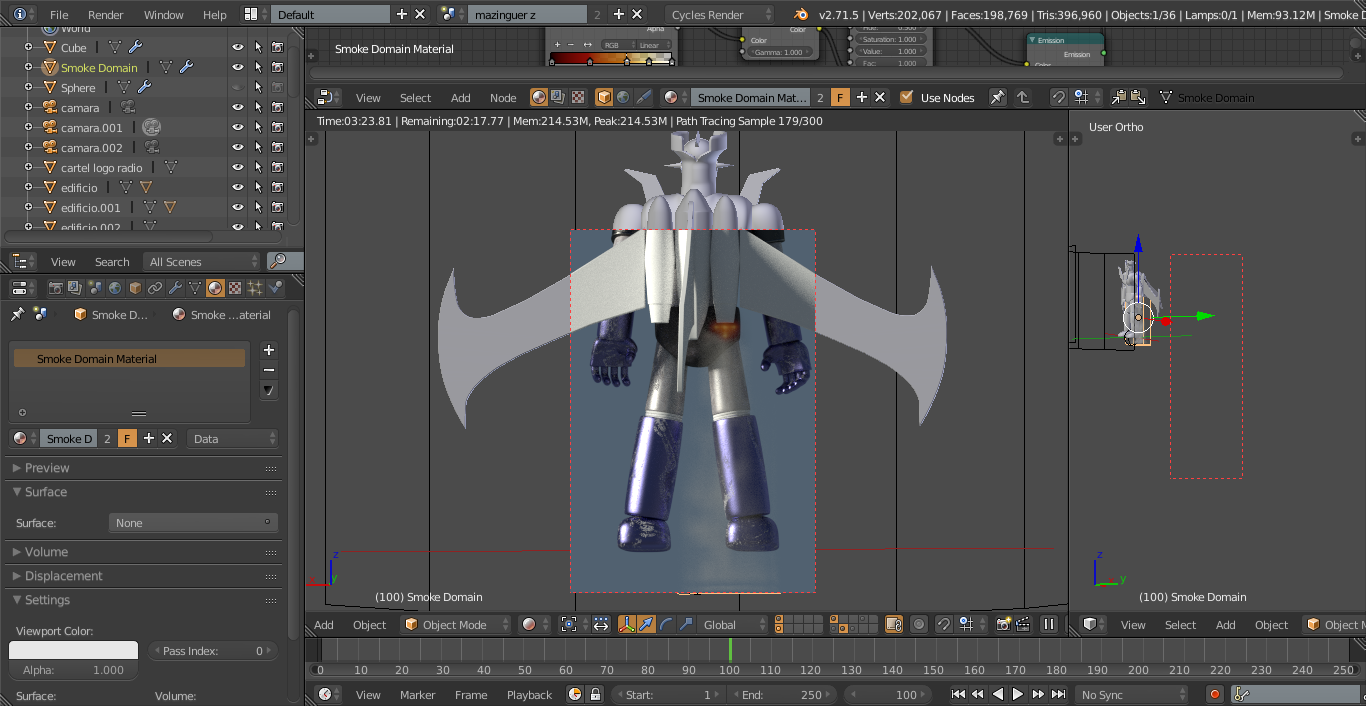Open the Render menu in top bar

point(106,15)
